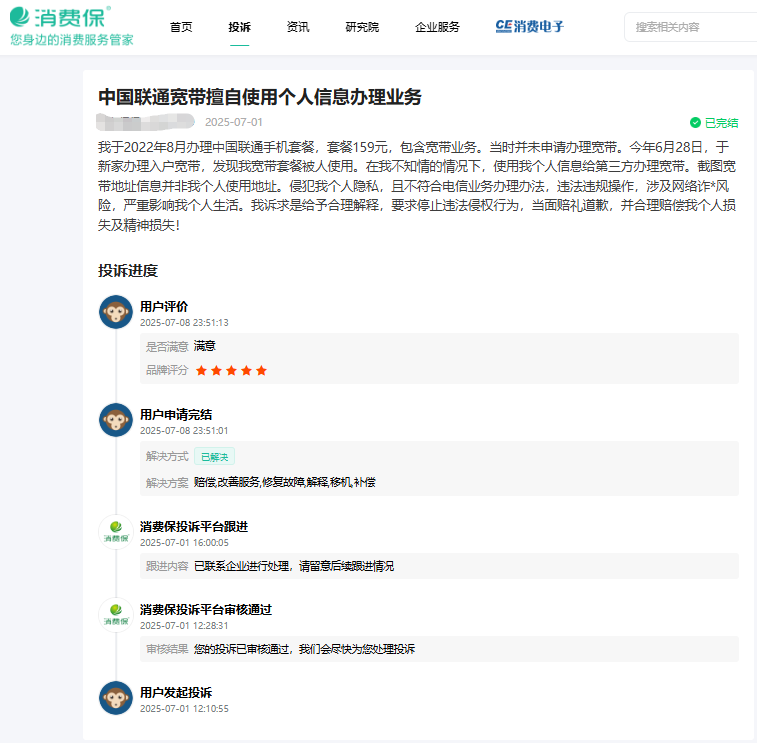Click the 解决方式 field label

pos(167,456)
